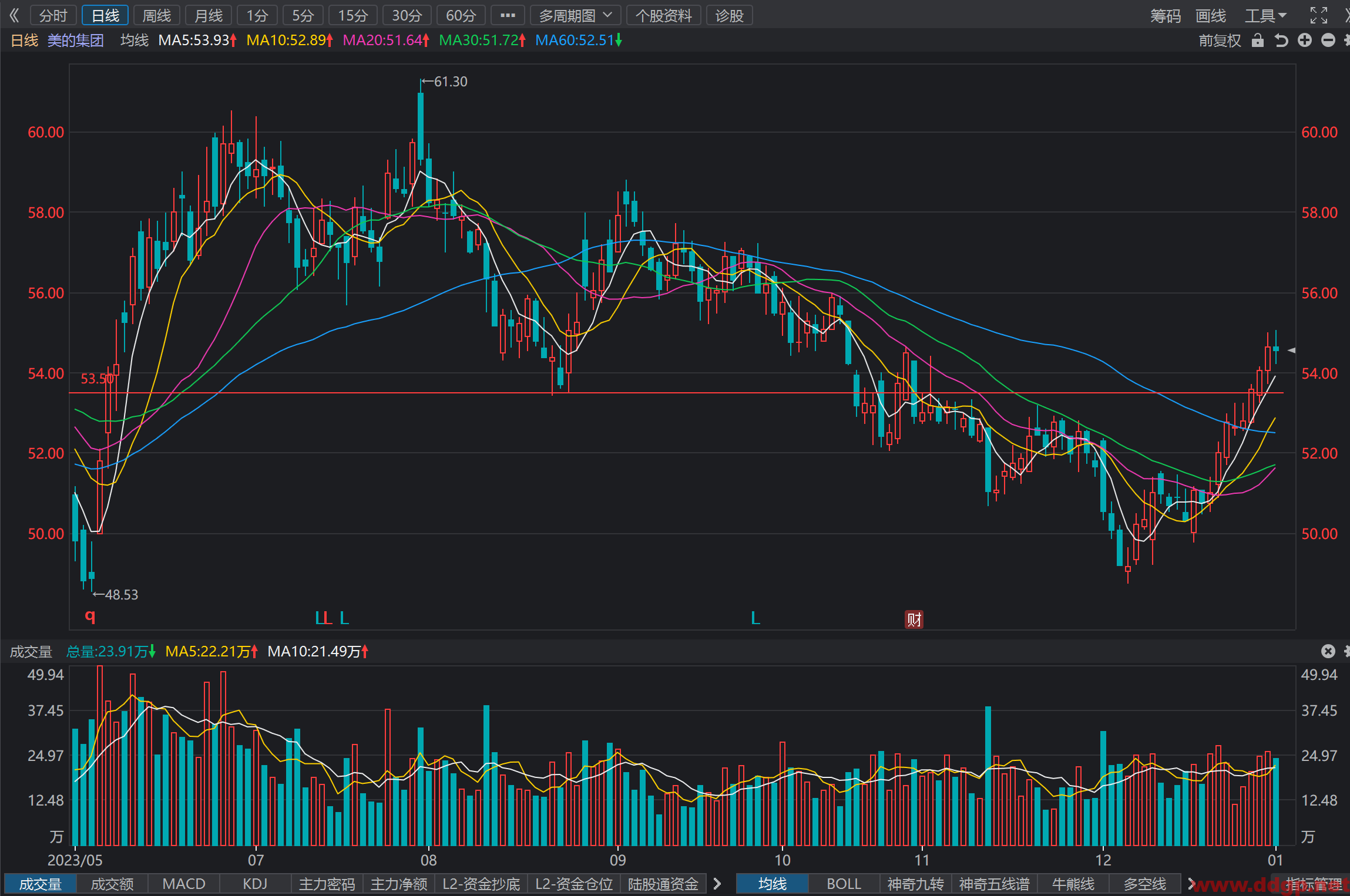Zoom out with the minus circle icon
Image resolution: width=1350 pixels, height=896 pixels.
pyautogui.click(x=1328, y=40)
